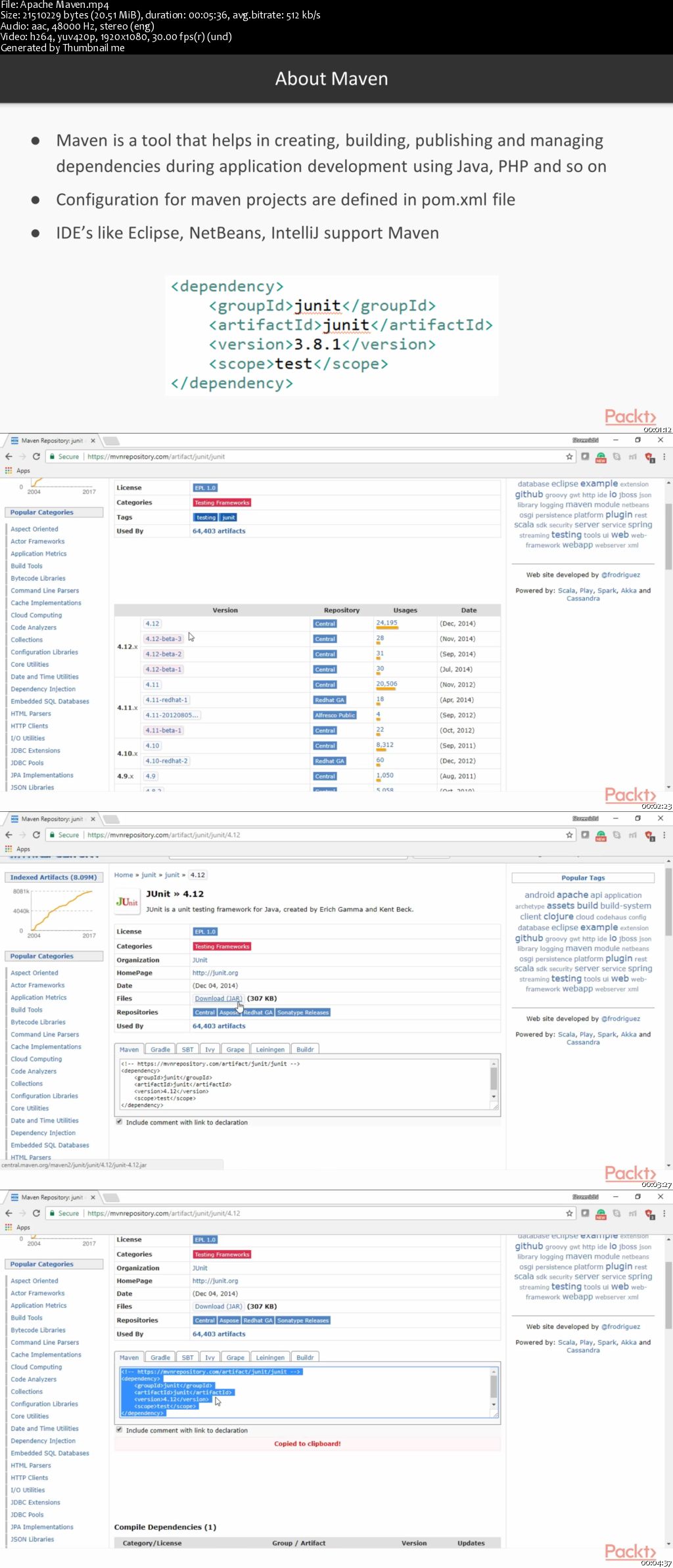Click Aspose repository badge in 00:04:37 frame
This screenshot has width=673, height=1568.
[x=229, y=1320]
